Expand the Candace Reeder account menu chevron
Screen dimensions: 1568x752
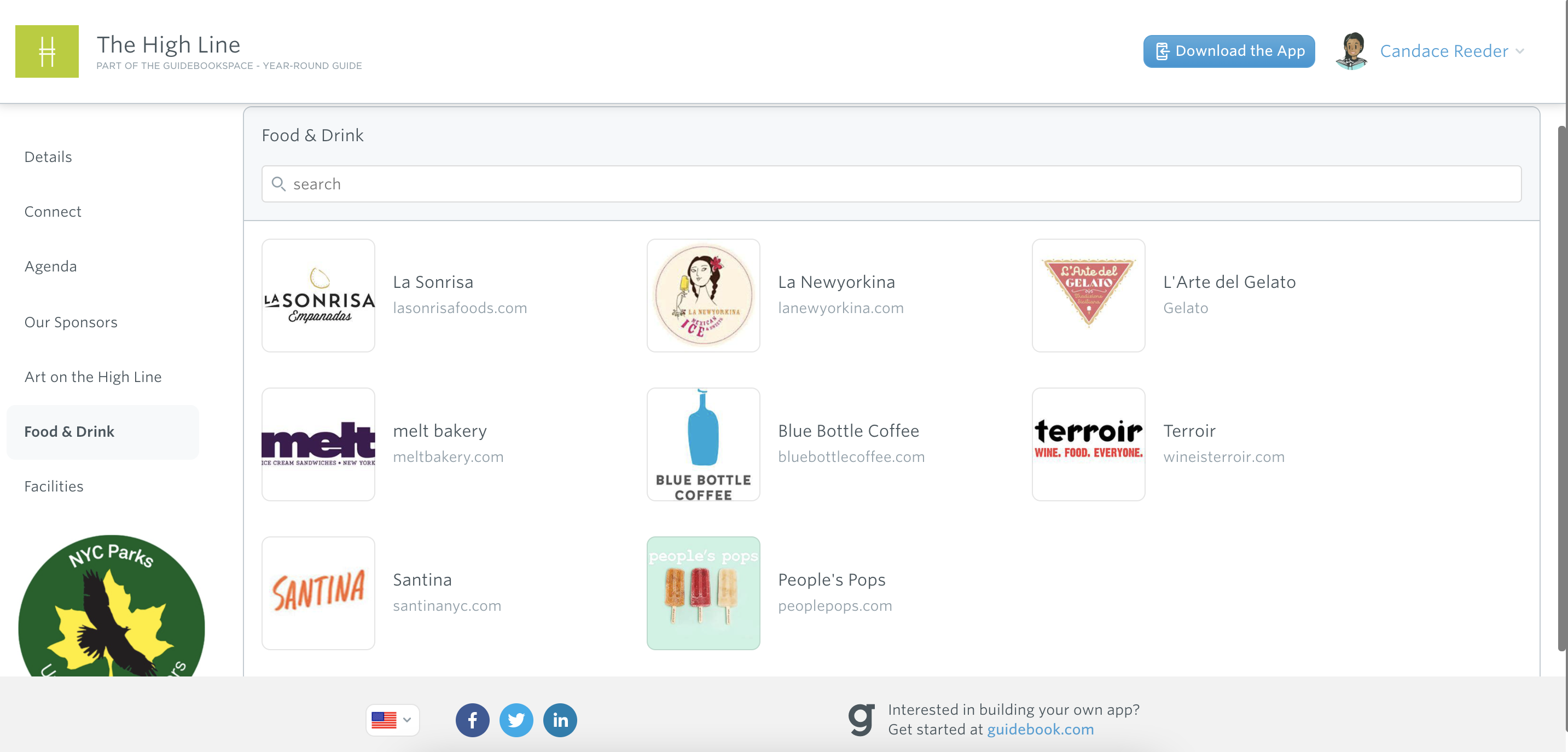[1520, 51]
